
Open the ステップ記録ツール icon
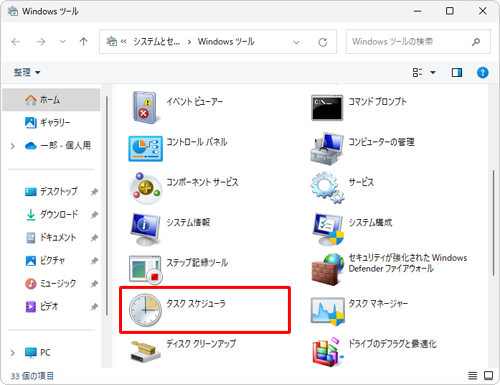[x=145, y=269]
